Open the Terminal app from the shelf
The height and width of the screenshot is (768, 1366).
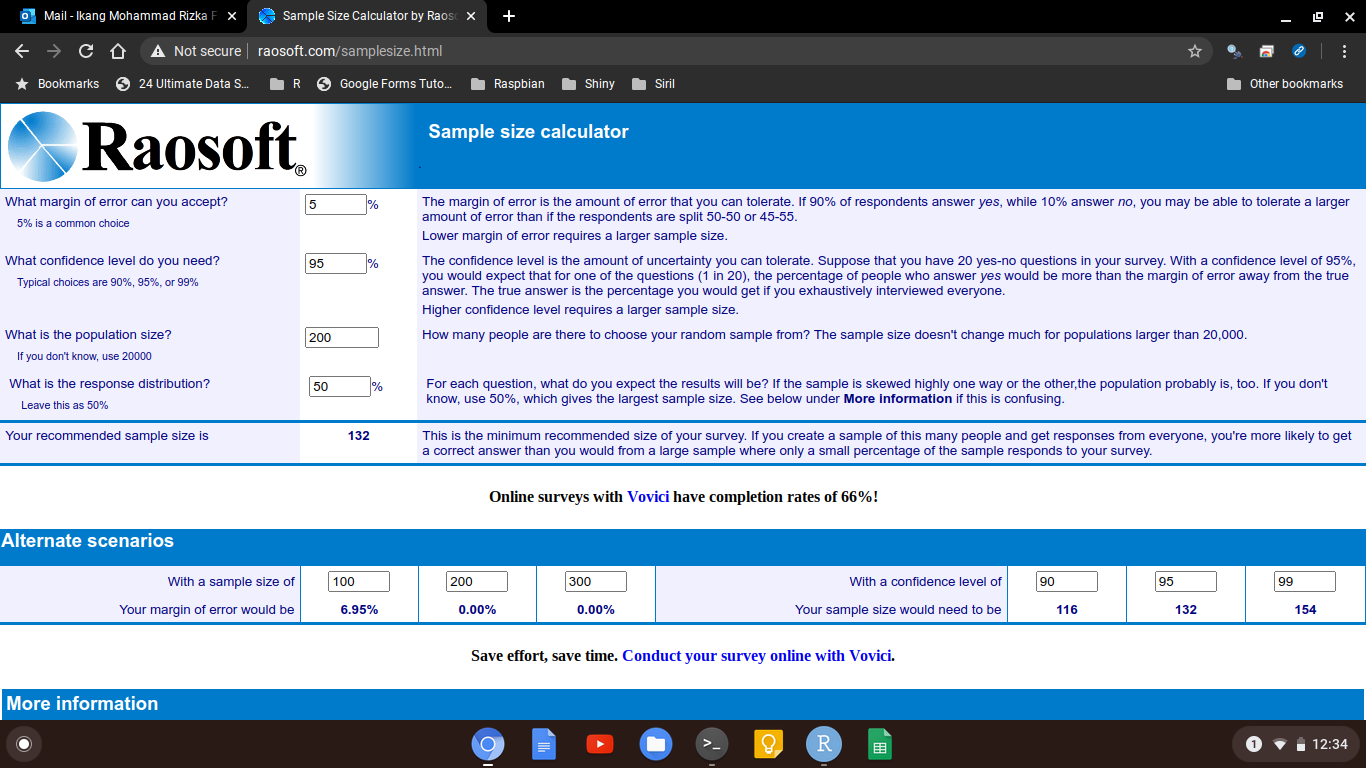[712, 744]
